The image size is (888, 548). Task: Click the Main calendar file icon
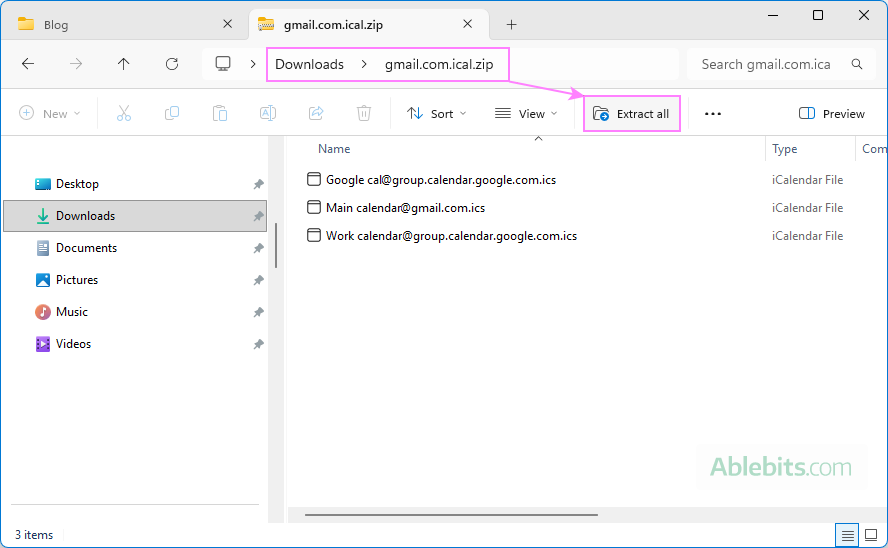point(314,207)
